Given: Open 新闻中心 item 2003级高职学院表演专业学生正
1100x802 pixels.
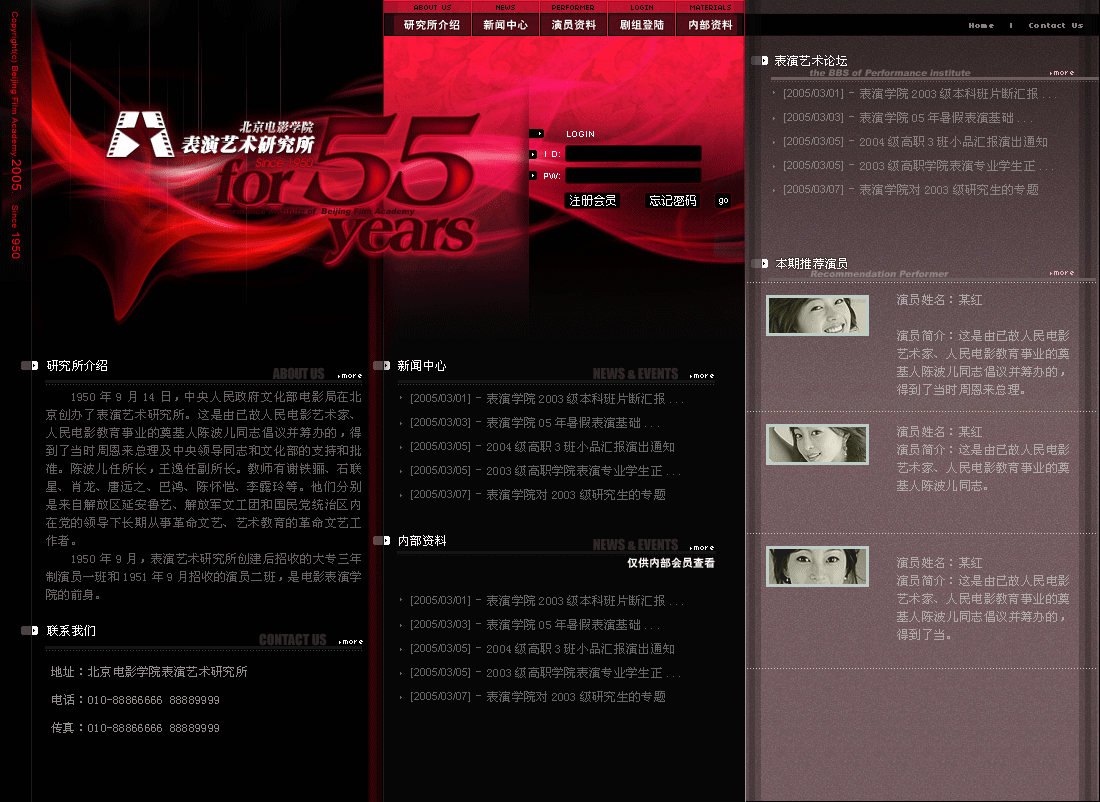Looking at the screenshot, I should click(x=545, y=471).
